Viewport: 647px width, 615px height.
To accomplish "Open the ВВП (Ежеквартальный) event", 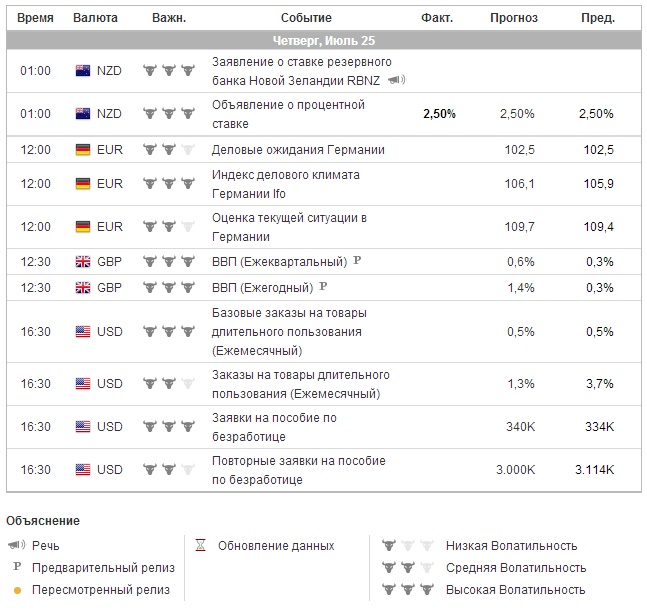I will [x=279, y=262].
